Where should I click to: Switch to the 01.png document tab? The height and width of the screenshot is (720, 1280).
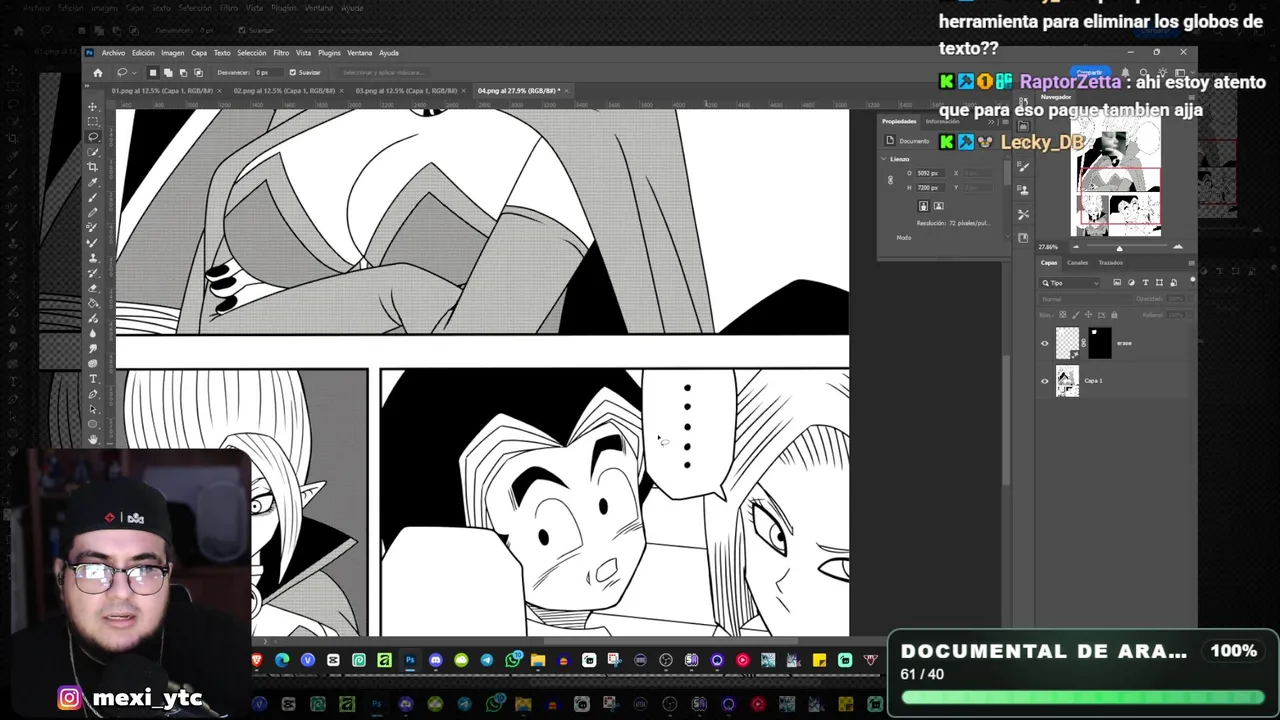point(162,91)
